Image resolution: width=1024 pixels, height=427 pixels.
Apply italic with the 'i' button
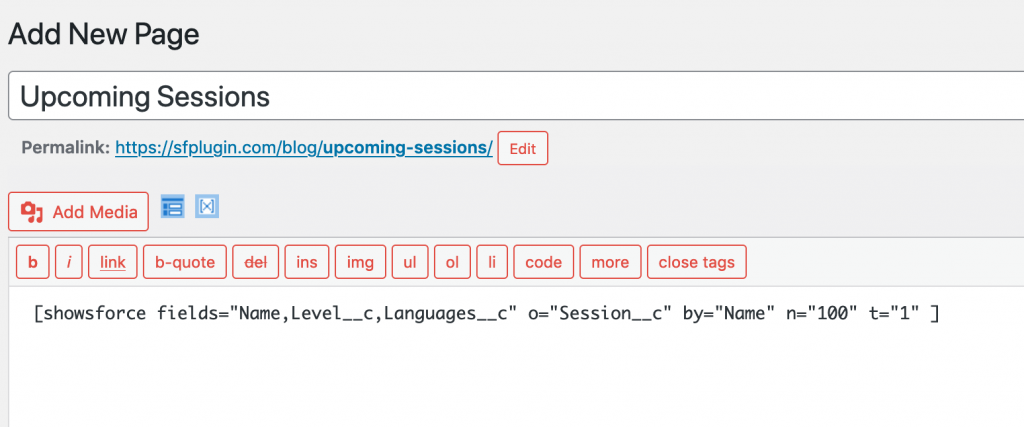[x=69, y=262]
